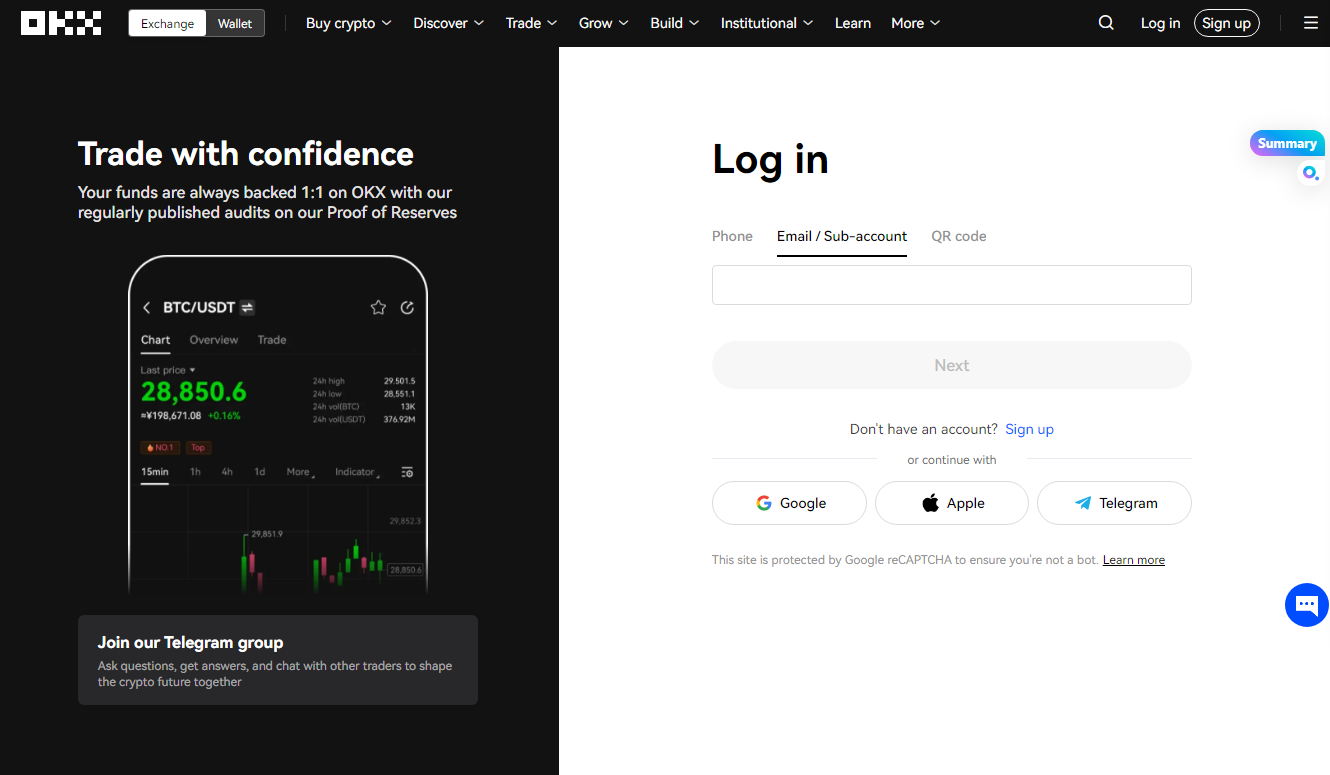Click the NO.1 tag in mockup
1330x775 pixels.
click(x=160, y=447)
